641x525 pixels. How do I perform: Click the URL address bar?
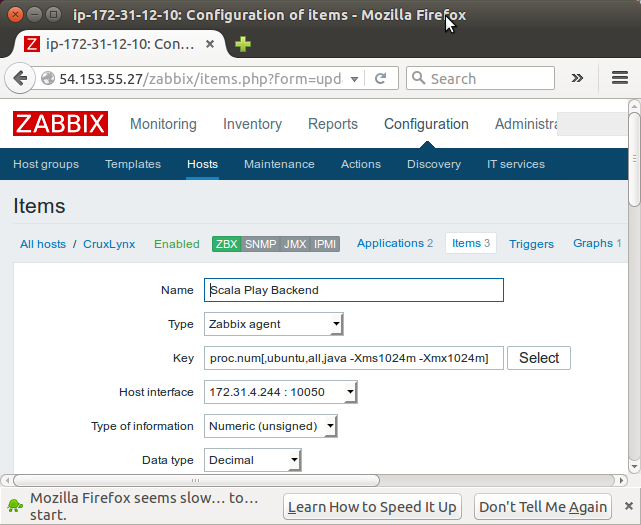200,78
